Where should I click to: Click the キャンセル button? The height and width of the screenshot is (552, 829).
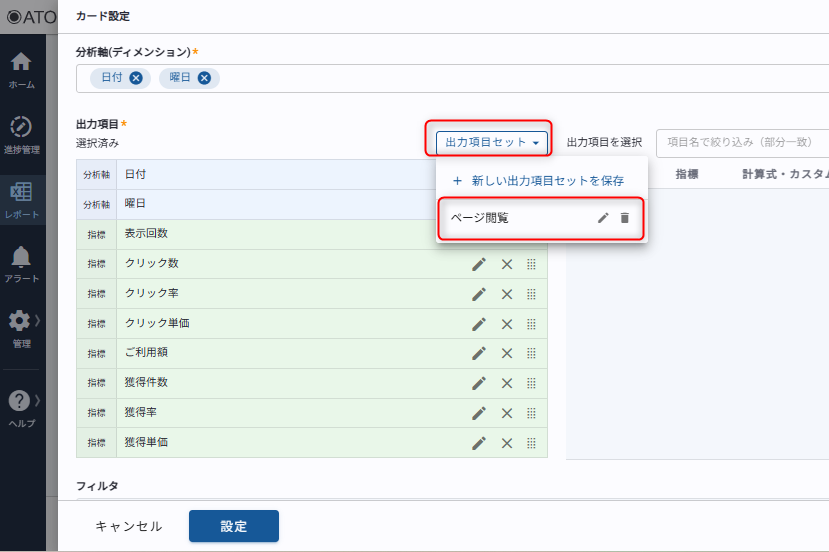pos(128,526)
